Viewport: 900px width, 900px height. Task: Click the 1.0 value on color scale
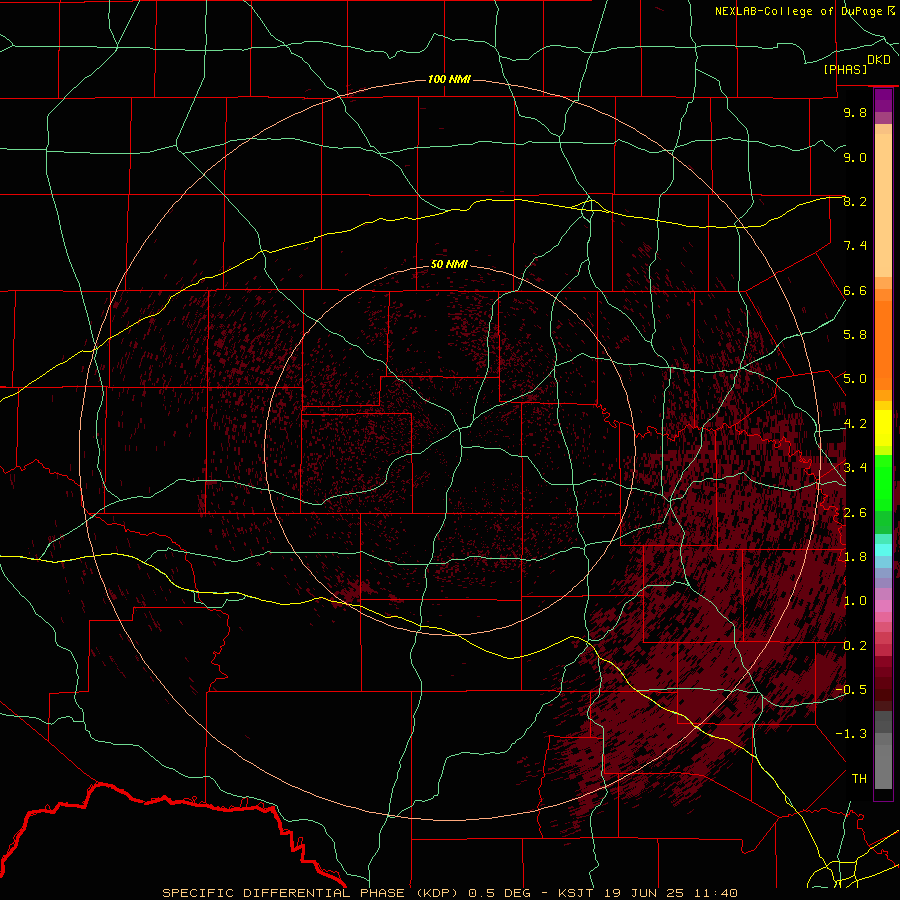pyautogui.click(x=855, y=601)
